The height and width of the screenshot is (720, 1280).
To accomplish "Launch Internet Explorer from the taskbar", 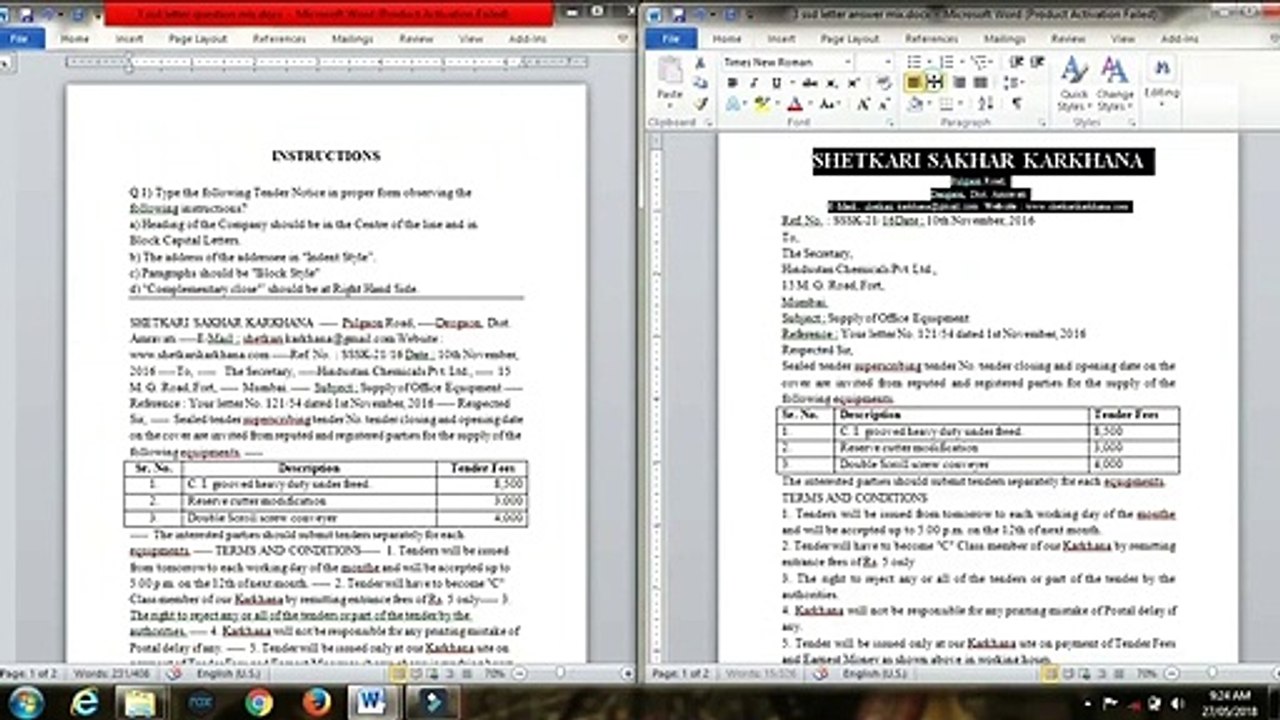I will (x=85, y=702).
